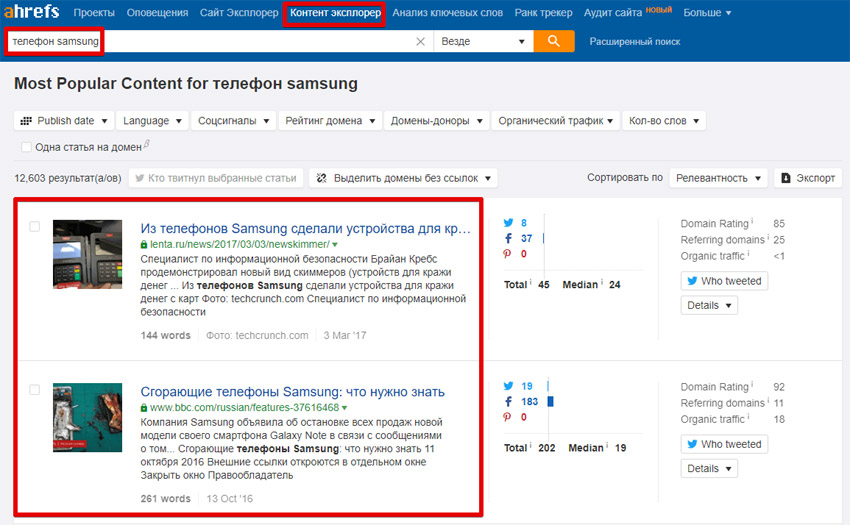Image resolution: width=850 pixels, height=525 pixels.
Task: Open the lenta.ru/news URL link
Action: (x=240, y=245)
